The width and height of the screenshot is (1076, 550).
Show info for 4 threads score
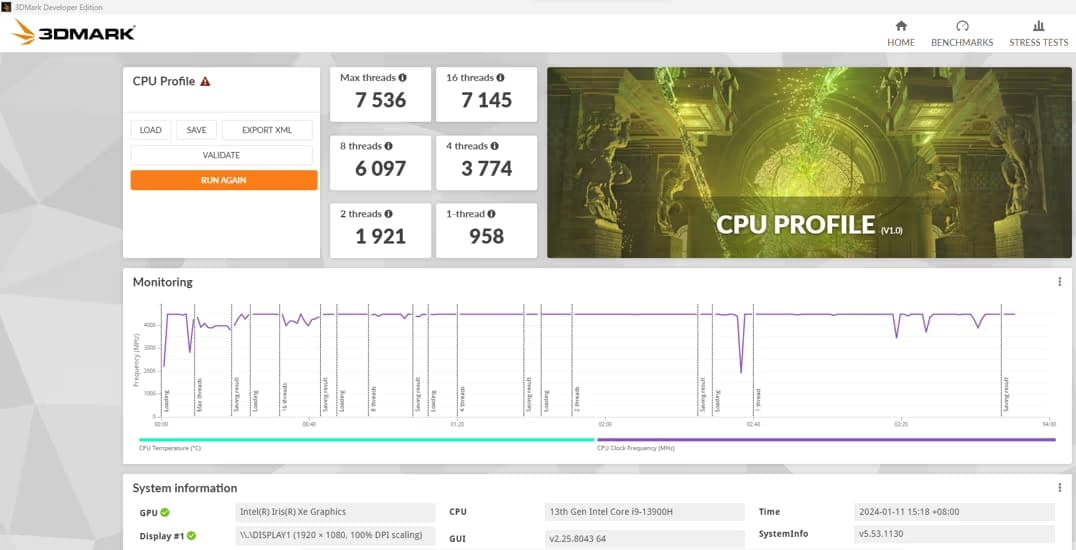coord(495,146)
